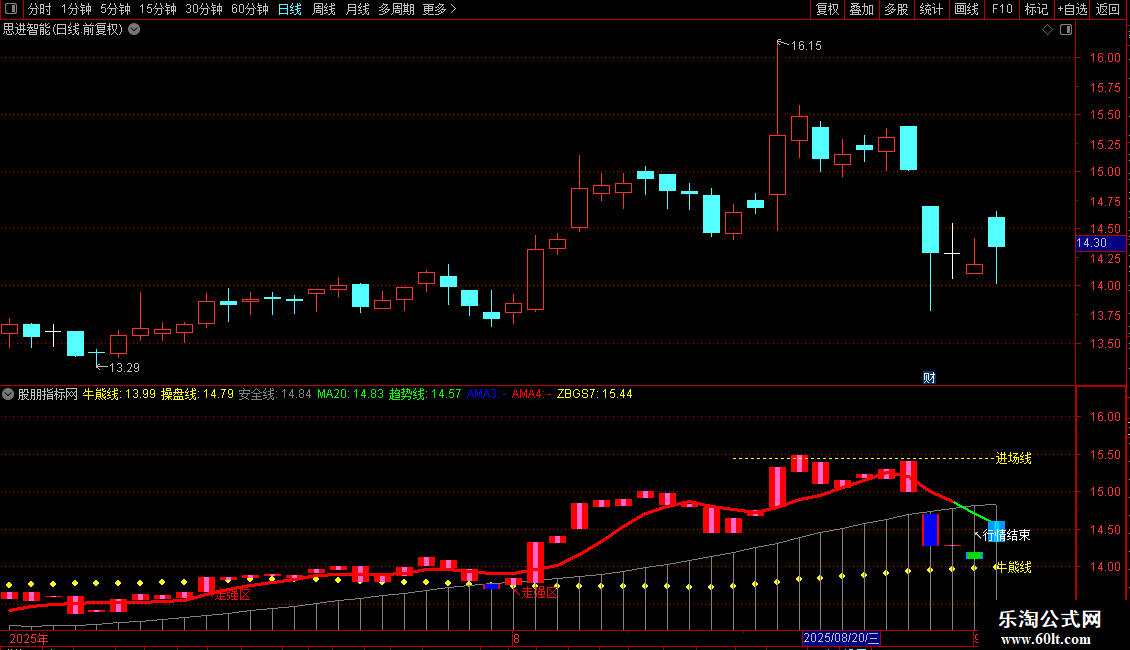Select the 5分钟 period
The image size is (1130, 650).
115,9
